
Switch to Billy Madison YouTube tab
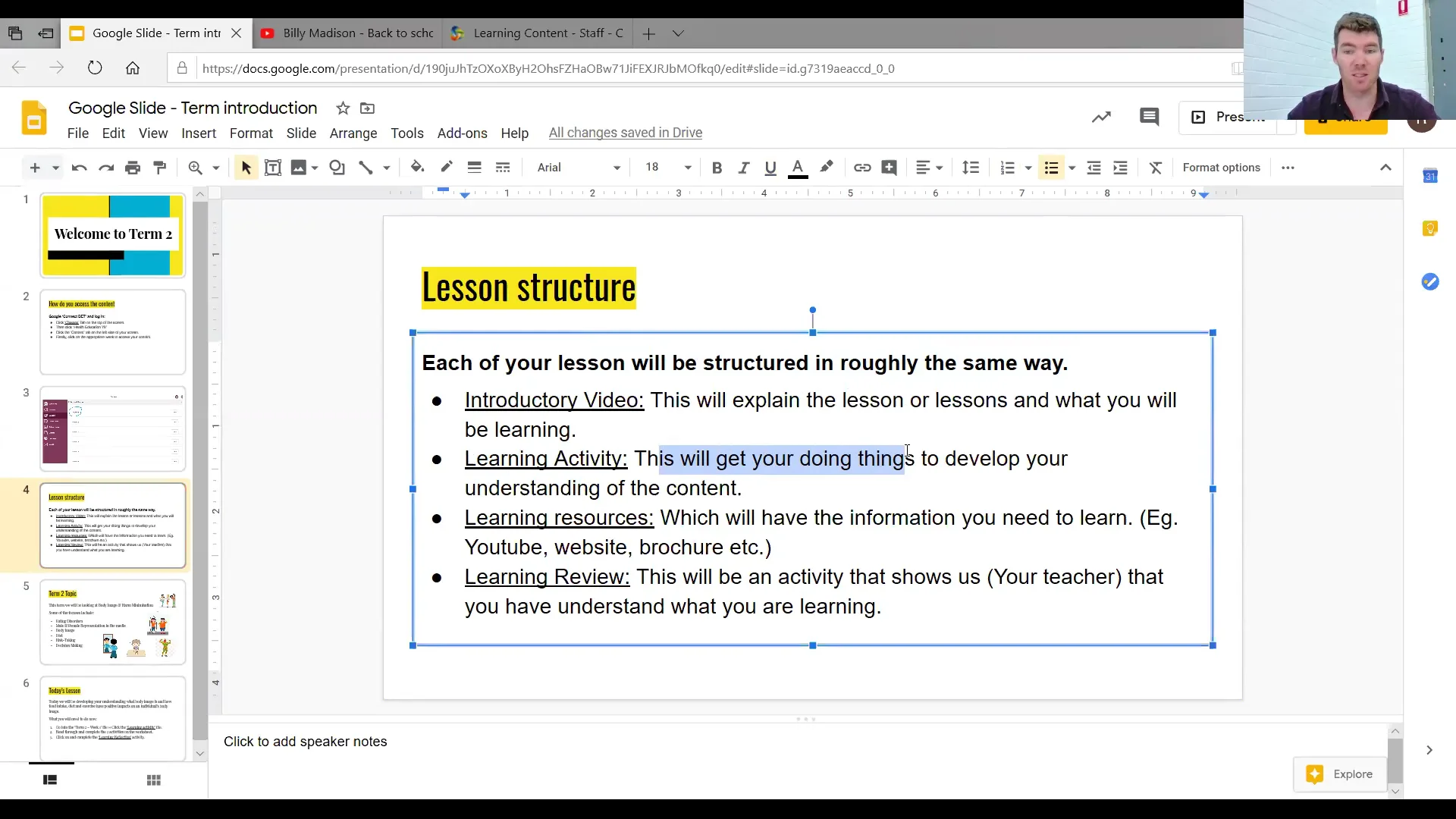(347, 33)
